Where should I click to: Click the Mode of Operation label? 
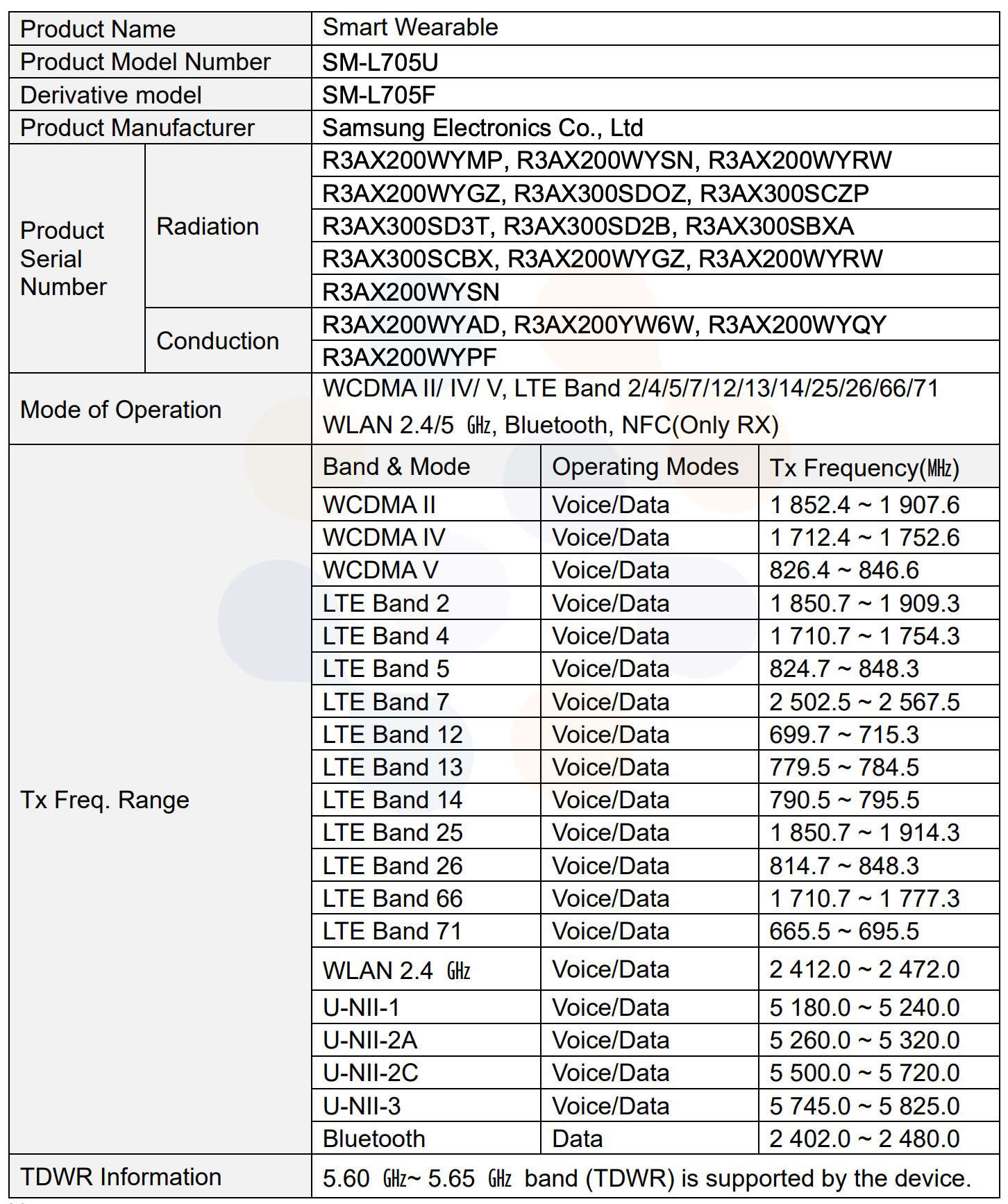(121, 410)
